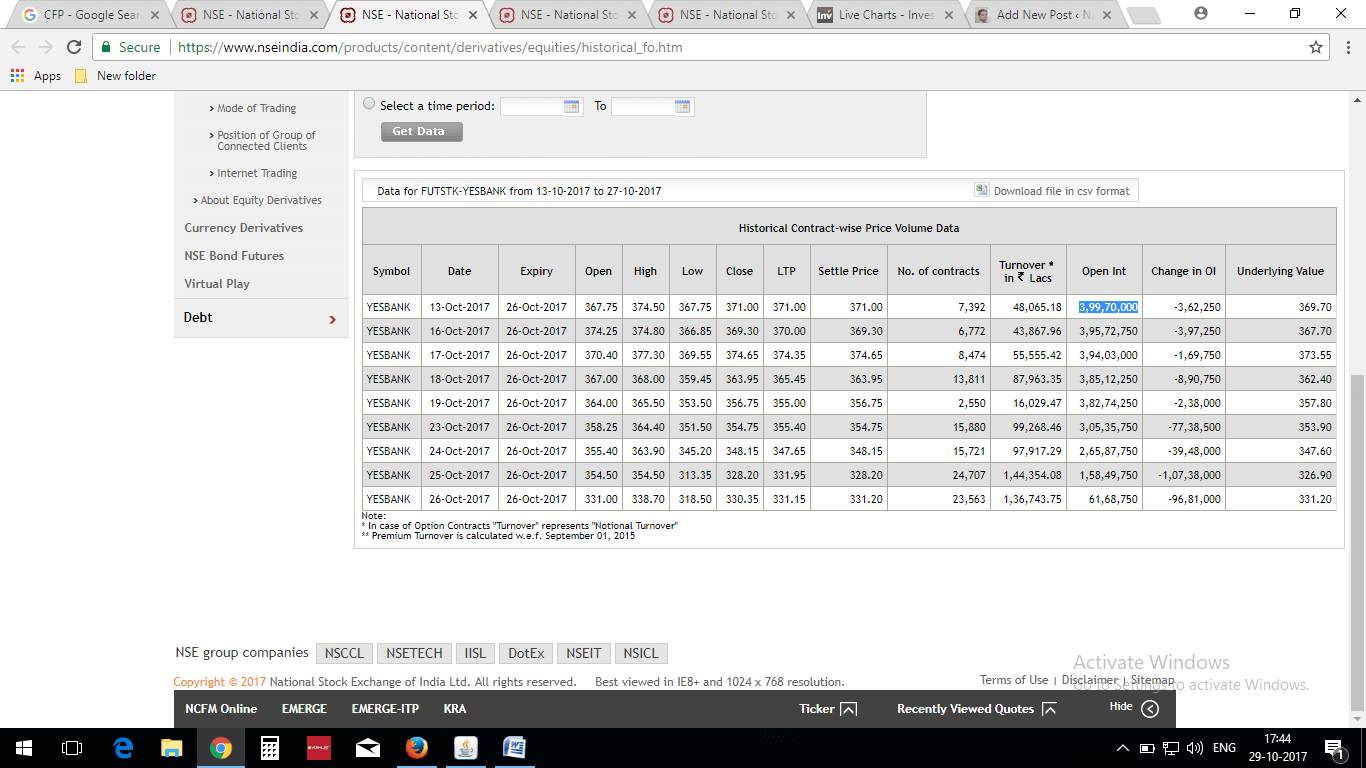Open New folder bookmark

point(116,76)
